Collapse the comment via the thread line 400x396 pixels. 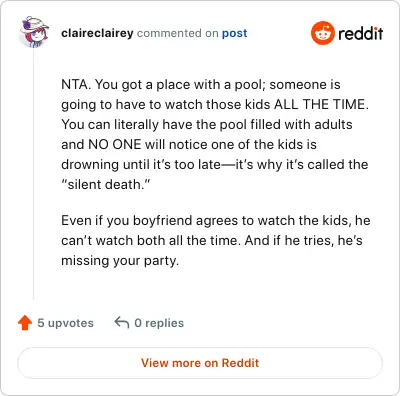pos(34,173)
